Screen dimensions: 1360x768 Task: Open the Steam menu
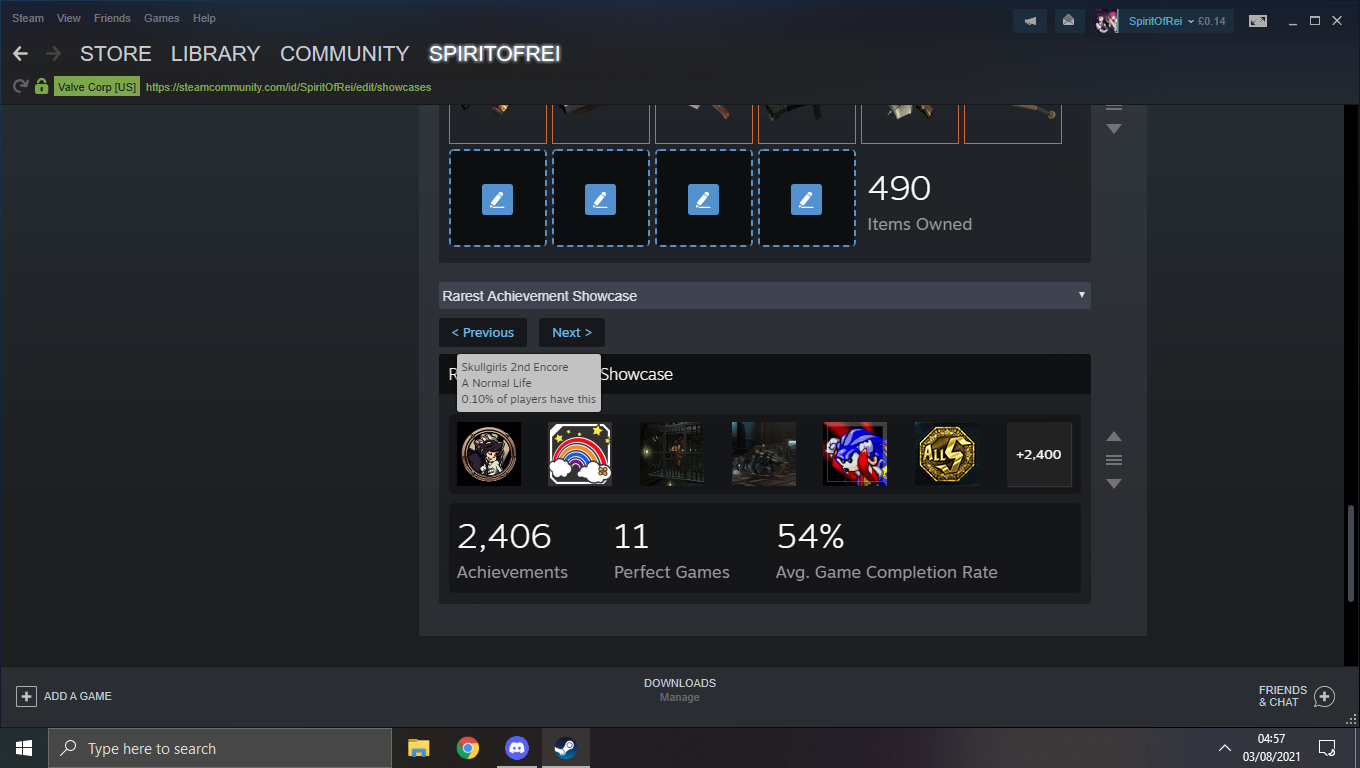point(27,17)
